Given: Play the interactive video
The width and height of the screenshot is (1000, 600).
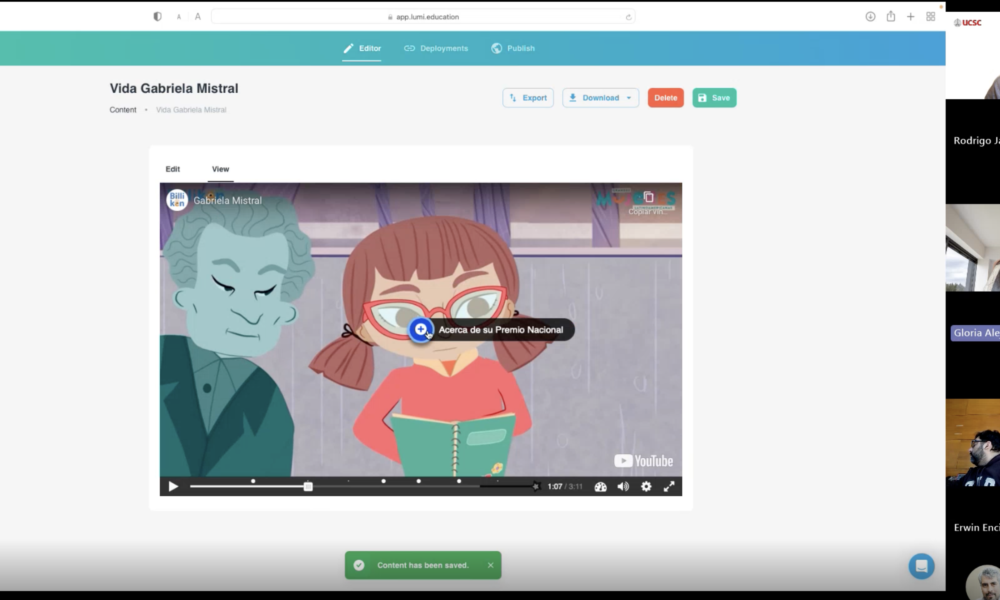Looking at the screenshot, I should point(173,487).
